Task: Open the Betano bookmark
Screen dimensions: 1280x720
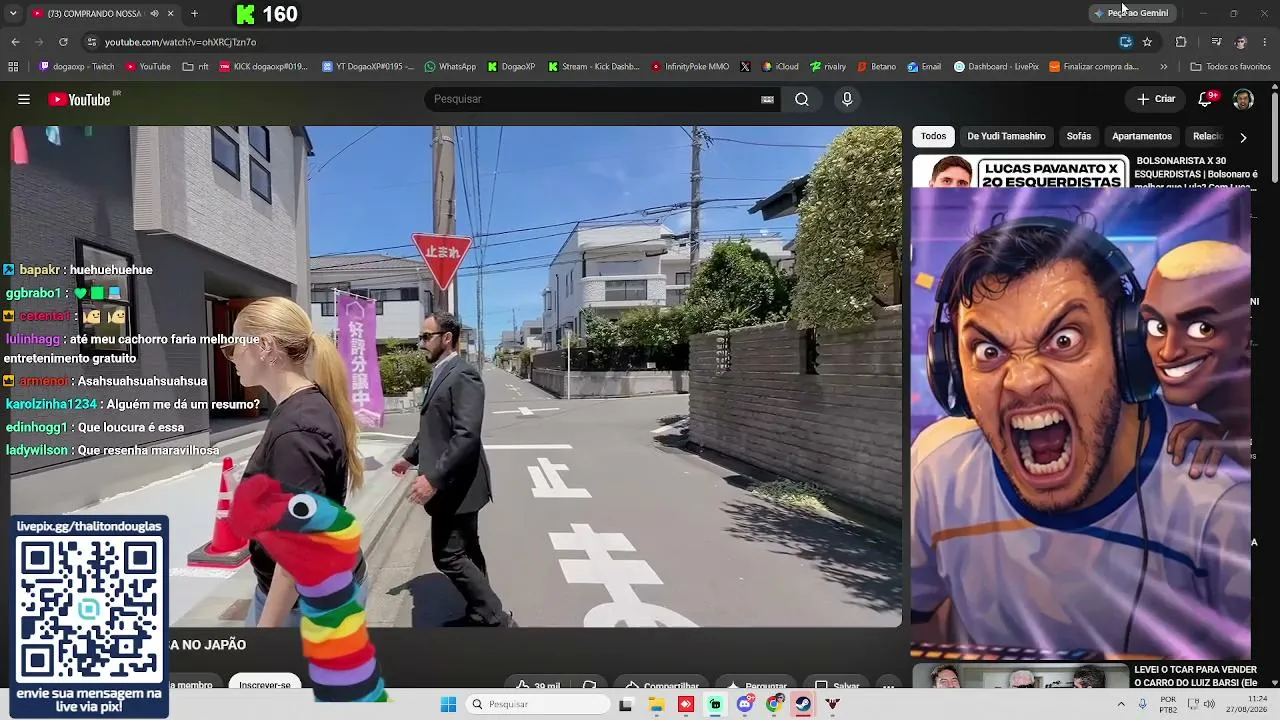Action: (876, 67)
